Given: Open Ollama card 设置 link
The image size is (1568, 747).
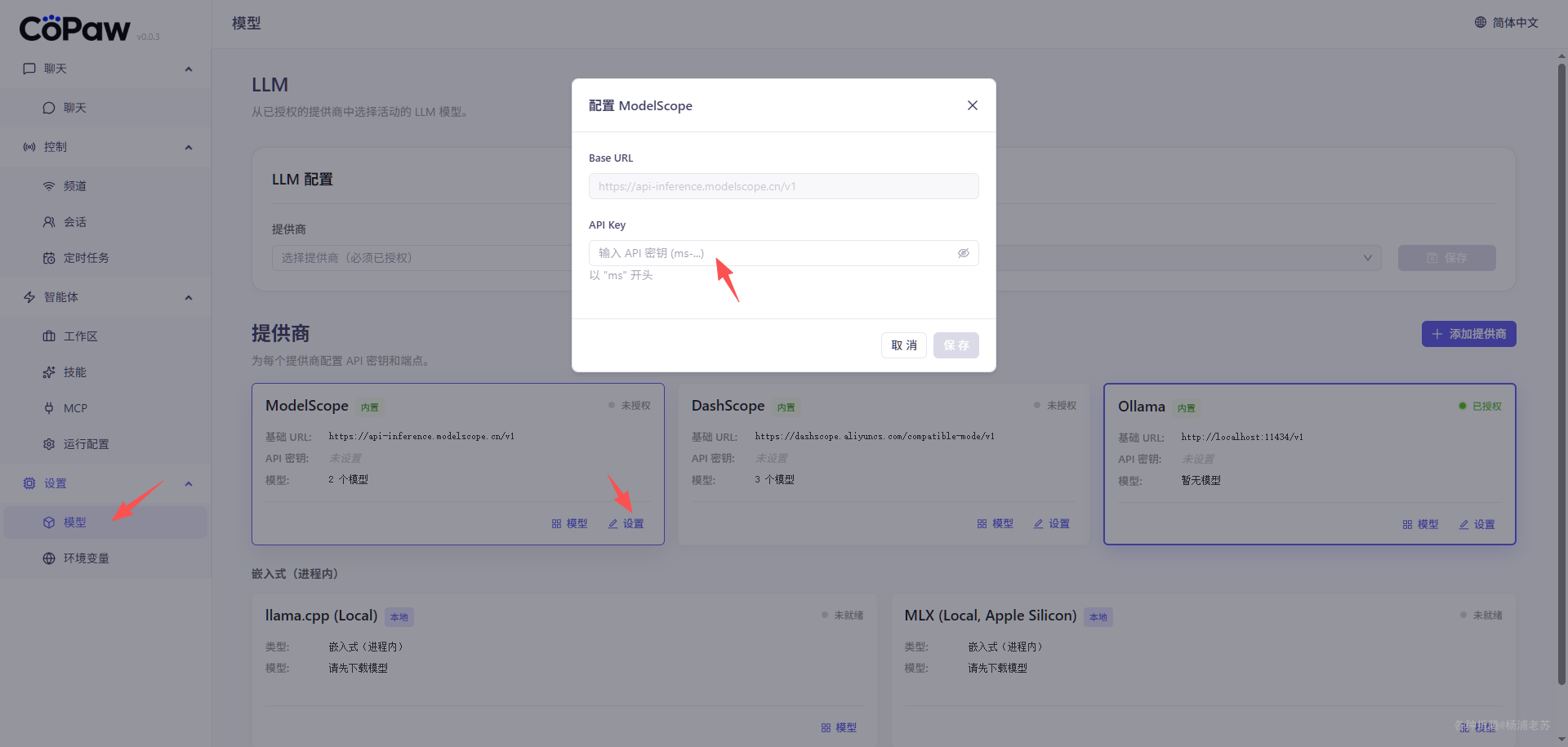Looking at the screenshot, I should click(1477, 524).
